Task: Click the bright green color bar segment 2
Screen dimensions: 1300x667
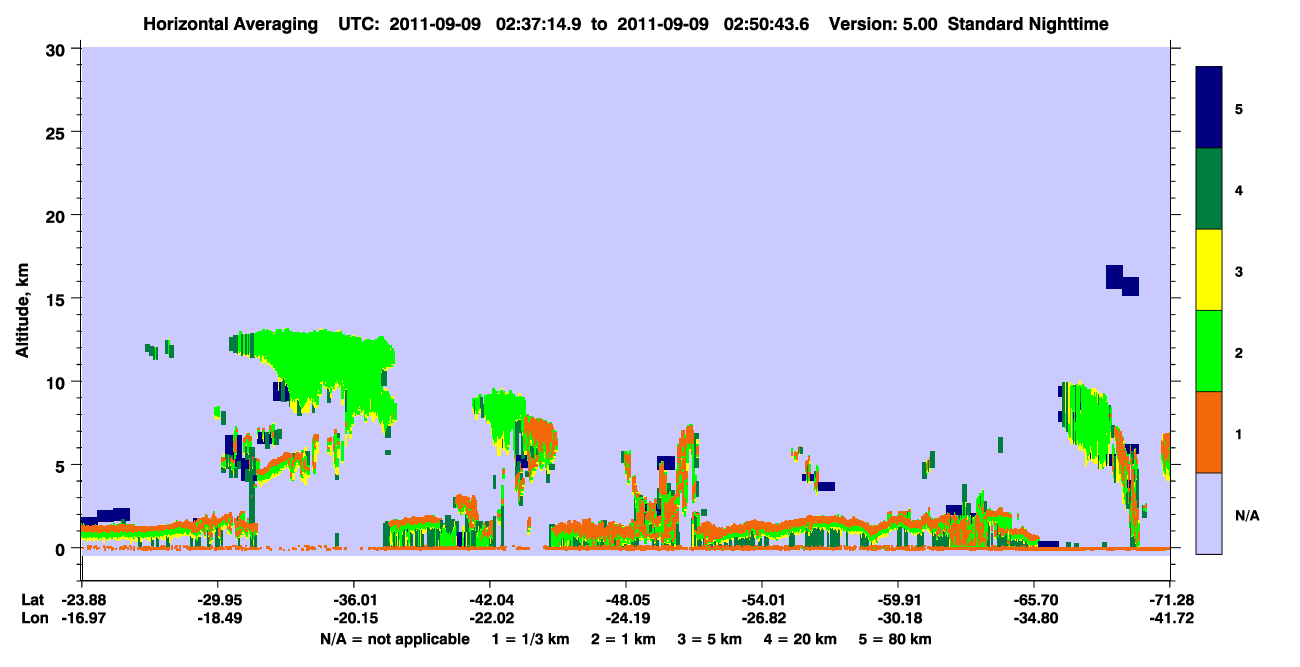Action: [x=1209, y=351]
